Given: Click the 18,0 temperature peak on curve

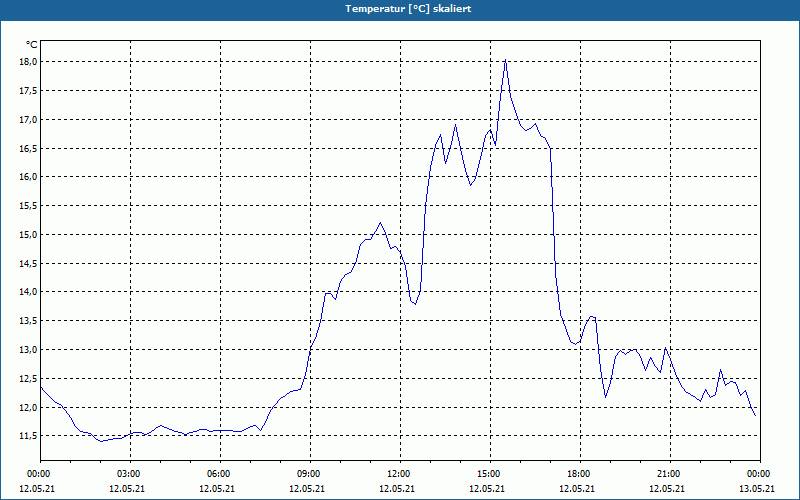Looking at the screenshot, I should (x=505, y=61).
